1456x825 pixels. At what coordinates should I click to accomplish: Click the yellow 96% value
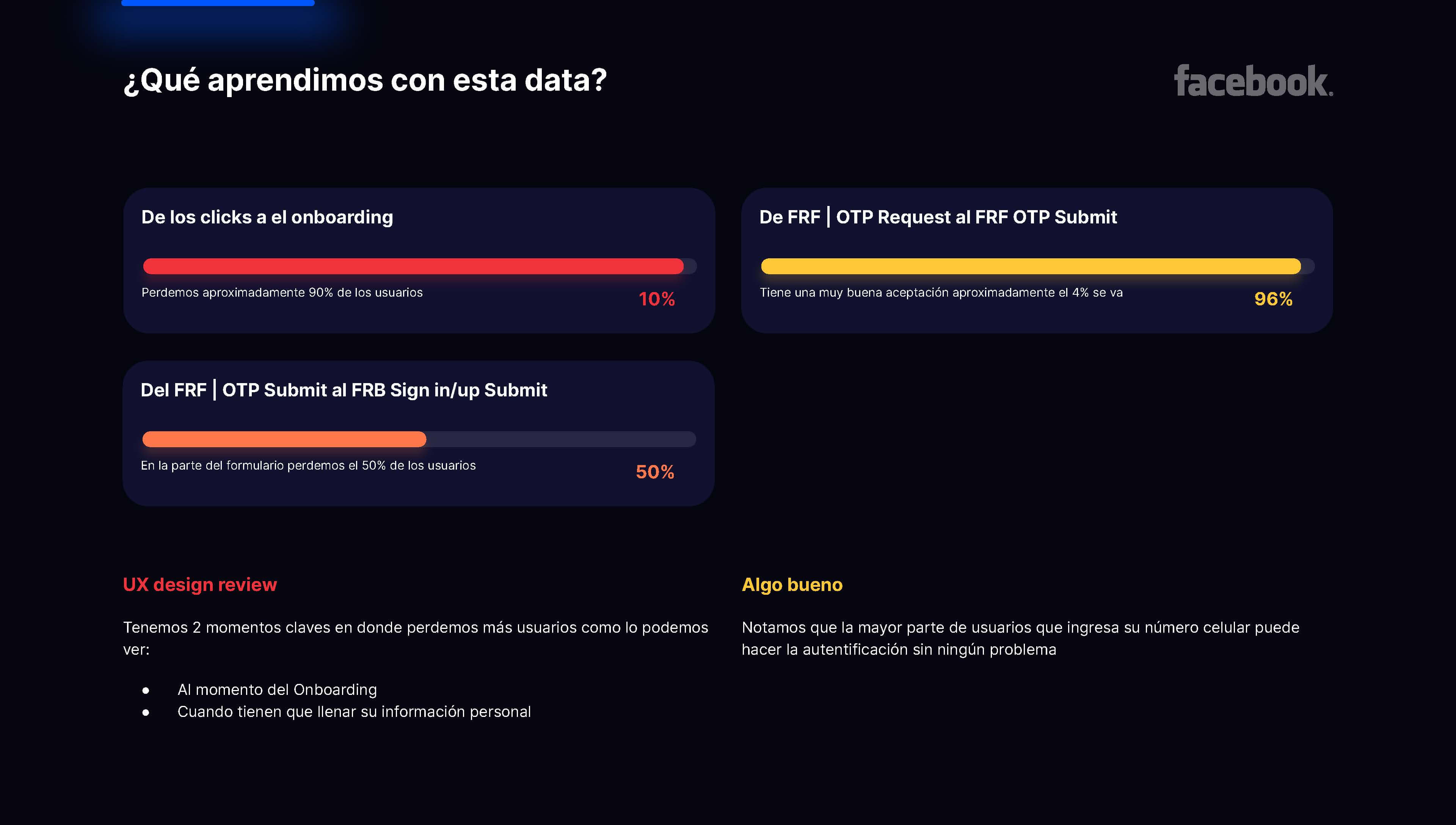[x=1273, y=299]
